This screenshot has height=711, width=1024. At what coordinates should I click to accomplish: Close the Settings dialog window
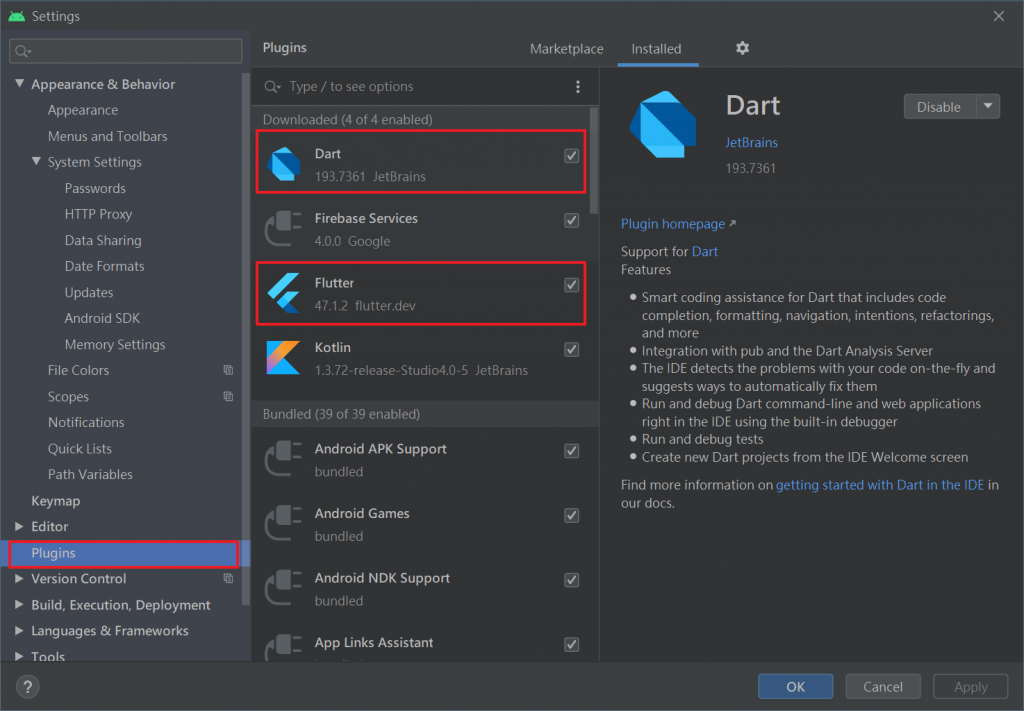(999, 16)
